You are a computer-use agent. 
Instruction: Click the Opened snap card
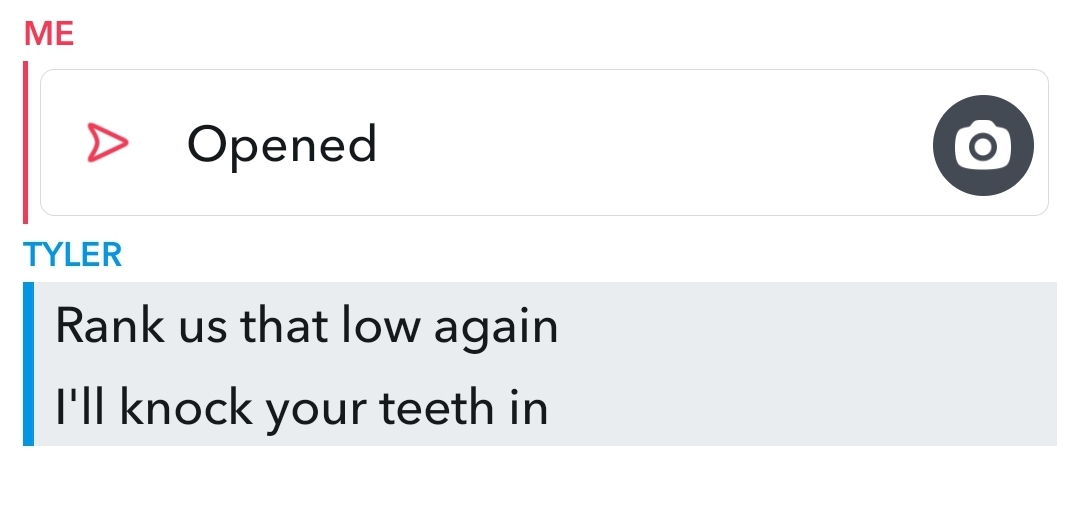tap(544, 143)
